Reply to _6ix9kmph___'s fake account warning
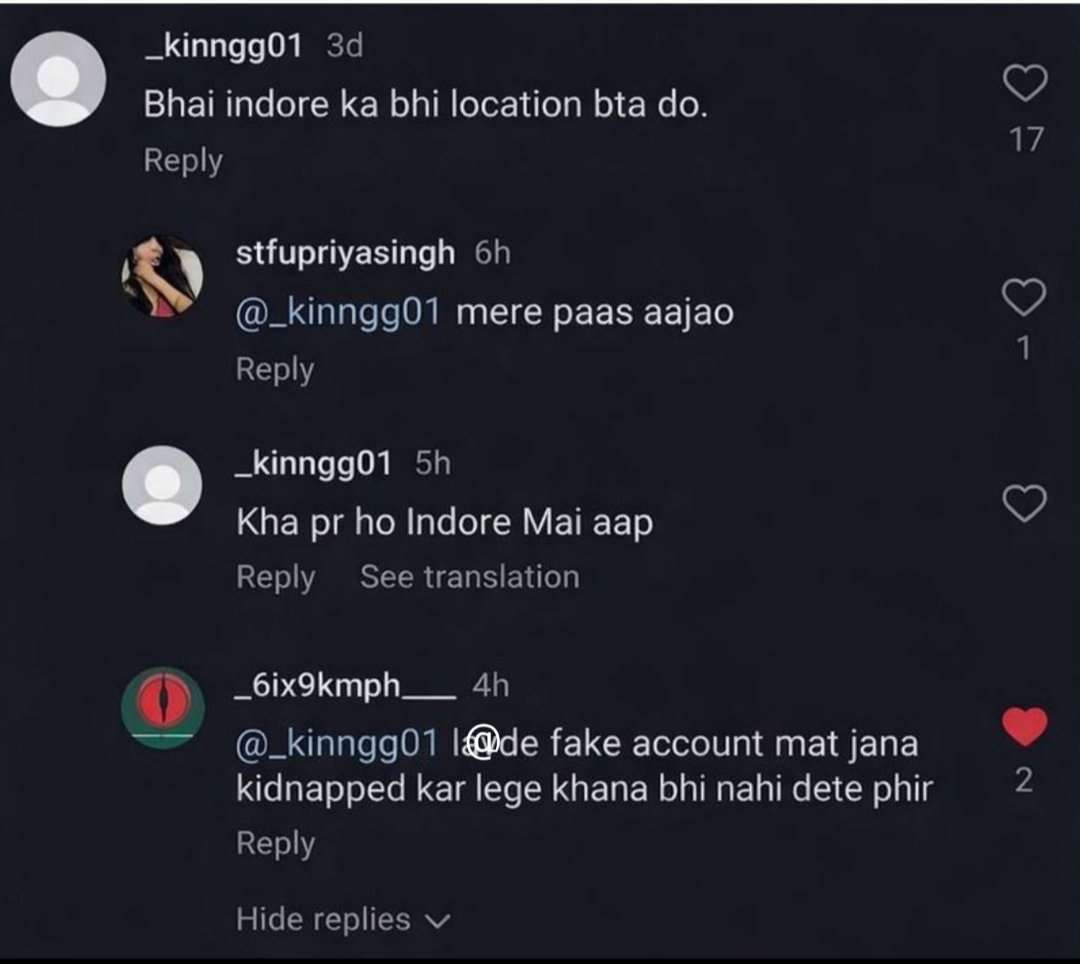This screenshot has width=1080, height=964. (x=275, y=843)
